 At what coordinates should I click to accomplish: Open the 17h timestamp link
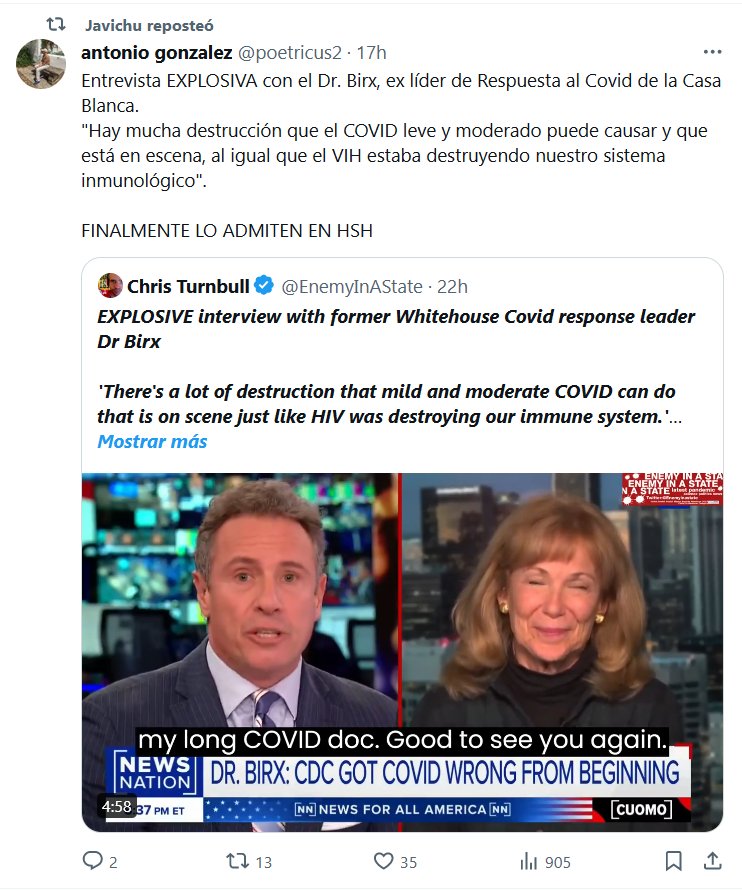(371, 52)
